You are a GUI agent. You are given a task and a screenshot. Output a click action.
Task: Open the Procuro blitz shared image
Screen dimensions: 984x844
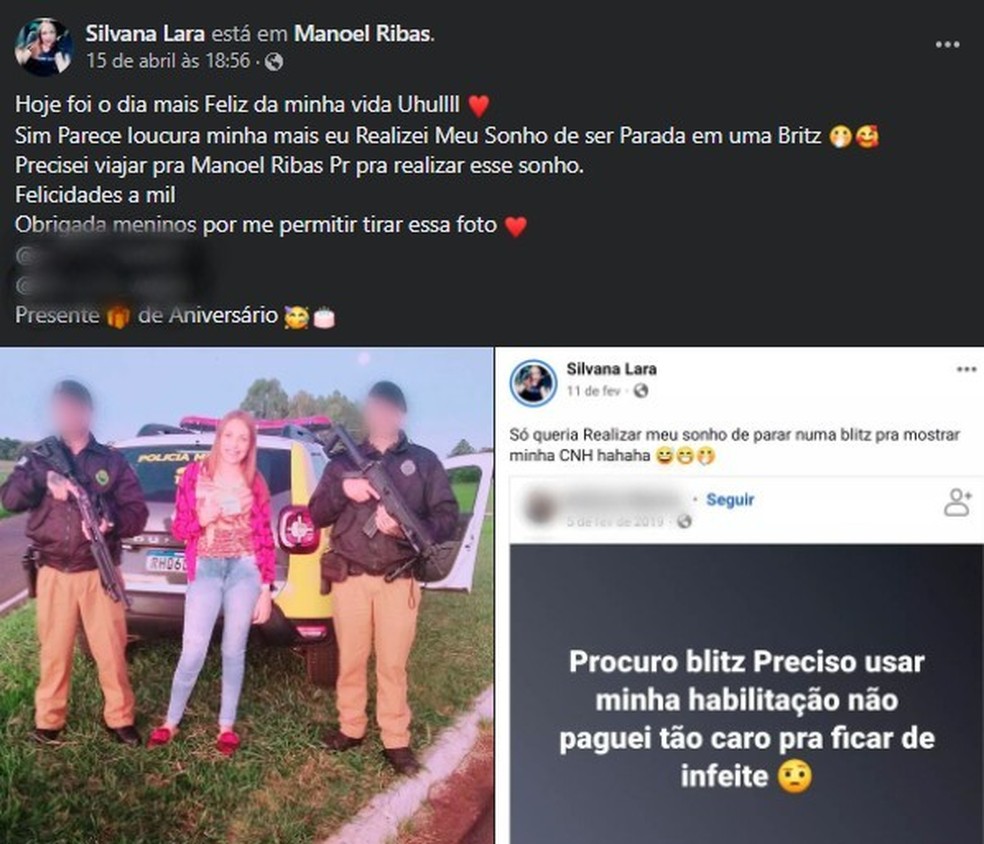coord(746,694)
